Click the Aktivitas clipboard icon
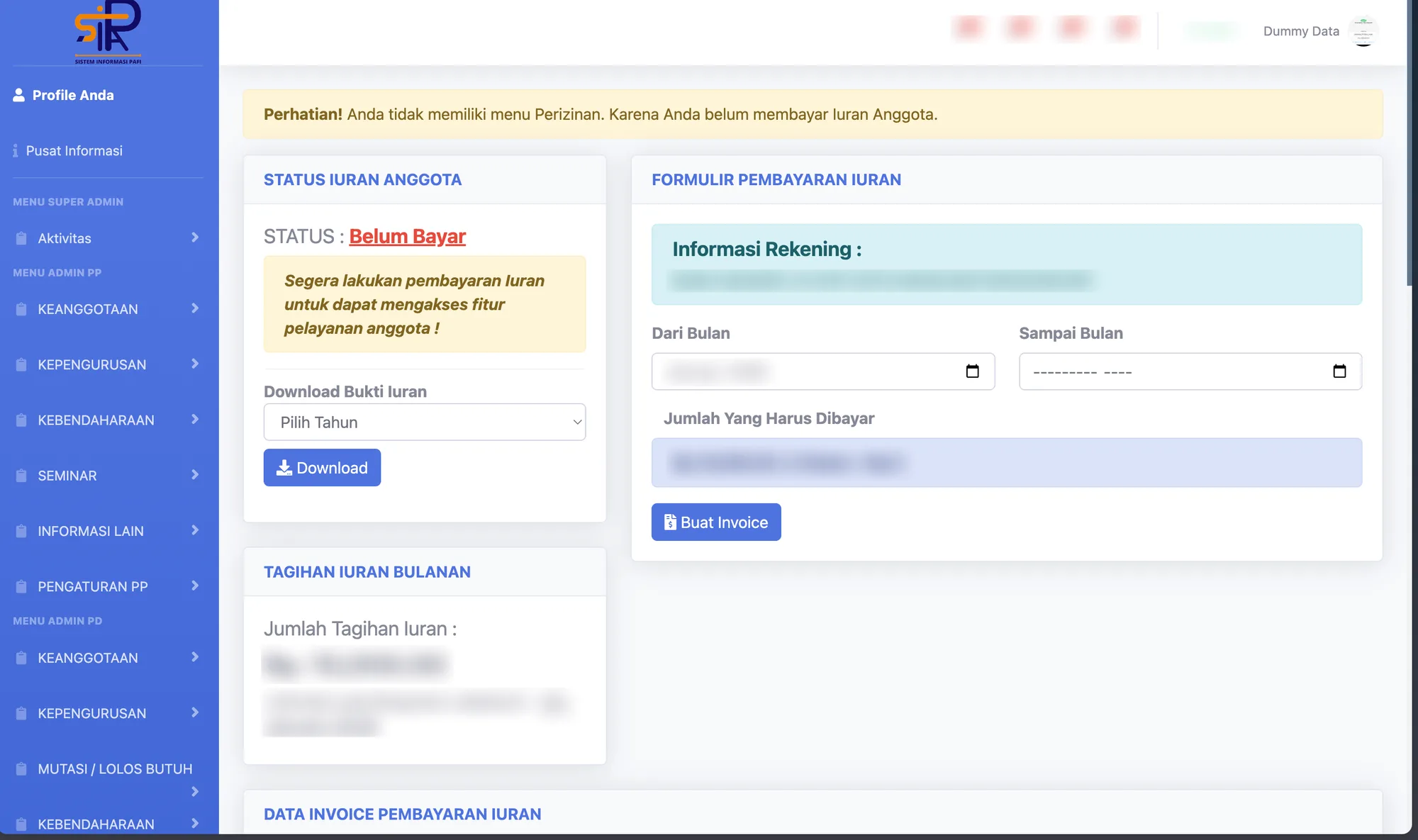The height and width of the screenshot is (840, 1418). (x=21, y=238)
